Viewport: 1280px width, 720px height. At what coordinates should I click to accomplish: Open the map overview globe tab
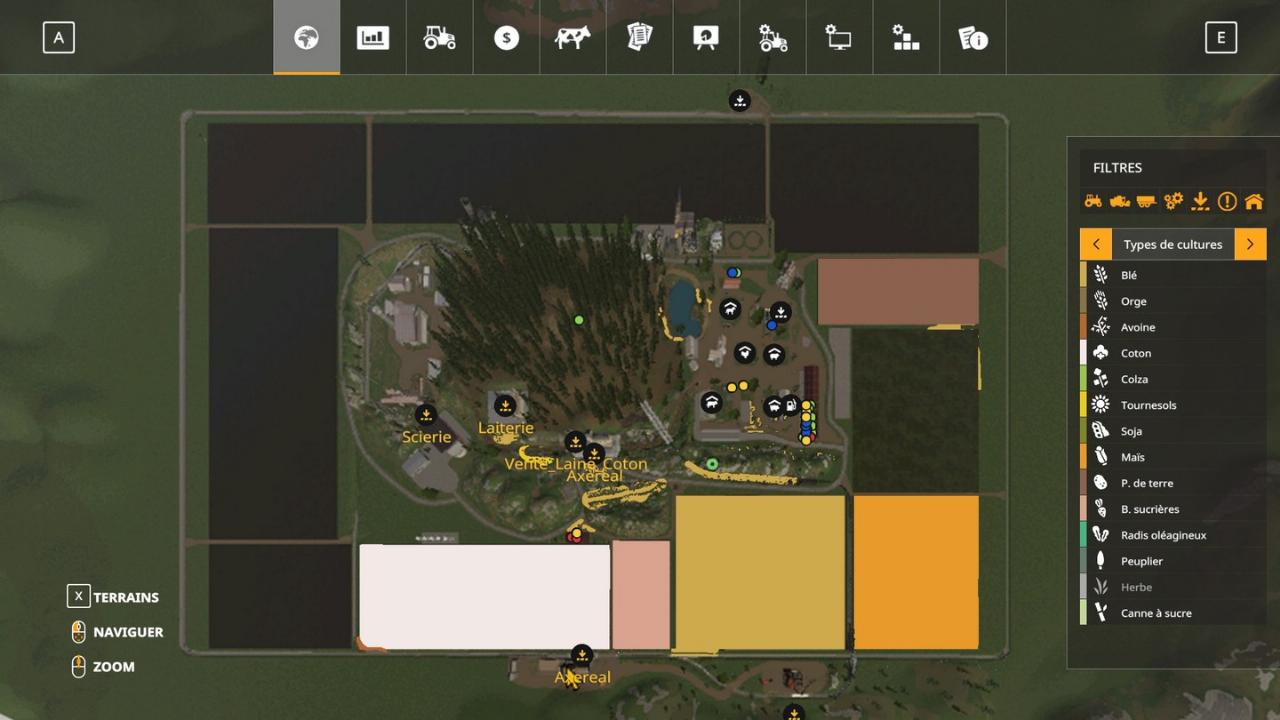tap(306, 38)
